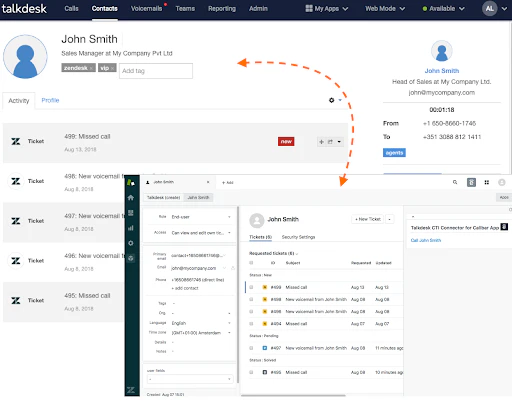The height and width of the screenshot is (407, 512).
Task: Select checkbox for ticket #499 Missed call
Action: coord(251,287)
